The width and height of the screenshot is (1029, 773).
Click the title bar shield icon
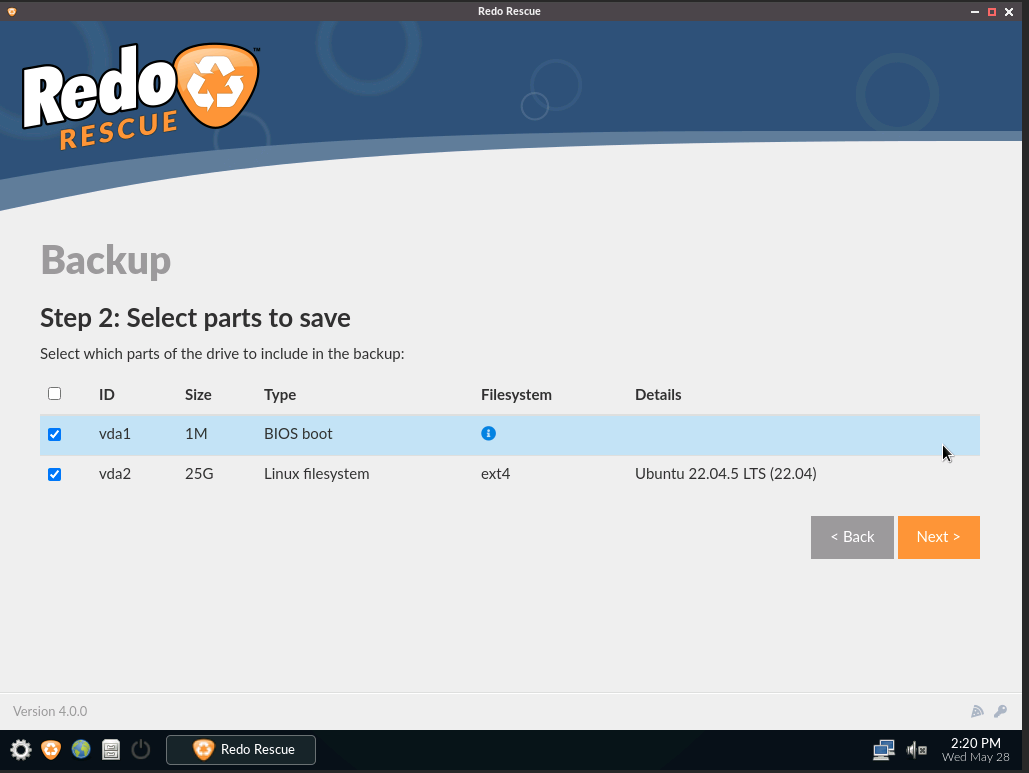12,11
